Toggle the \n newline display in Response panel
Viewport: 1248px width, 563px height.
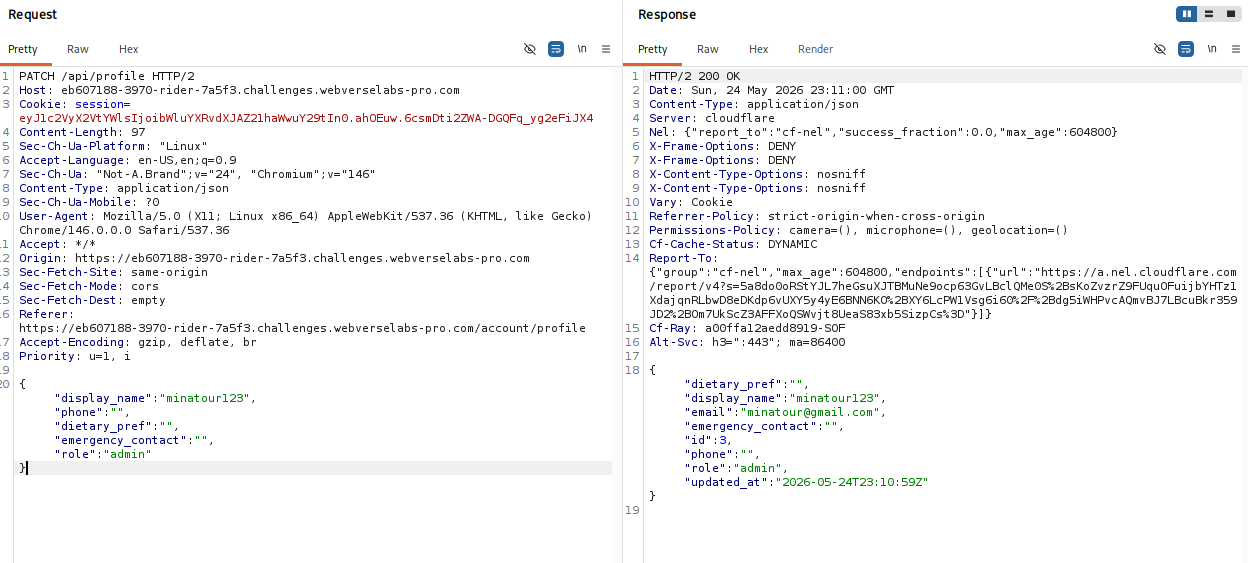(x=1211, y=49)
